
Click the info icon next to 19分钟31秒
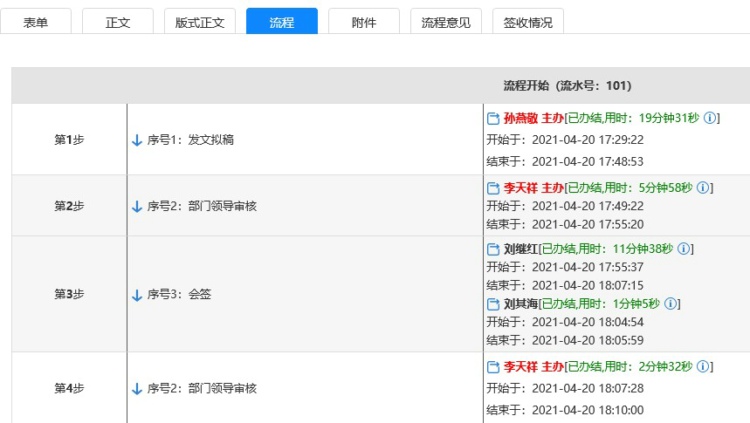point(710,118)
